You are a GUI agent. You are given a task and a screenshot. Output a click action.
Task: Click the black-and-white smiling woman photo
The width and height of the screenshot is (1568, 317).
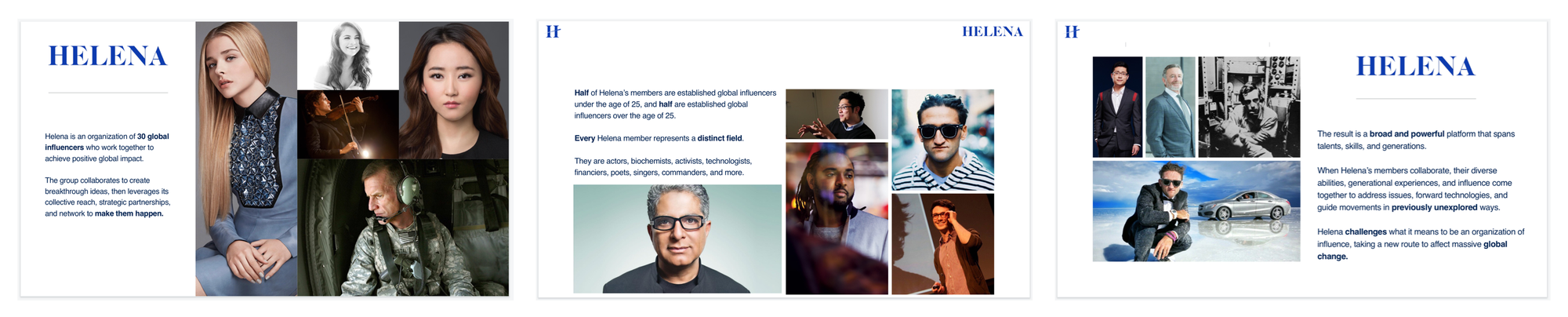point(348,56)
